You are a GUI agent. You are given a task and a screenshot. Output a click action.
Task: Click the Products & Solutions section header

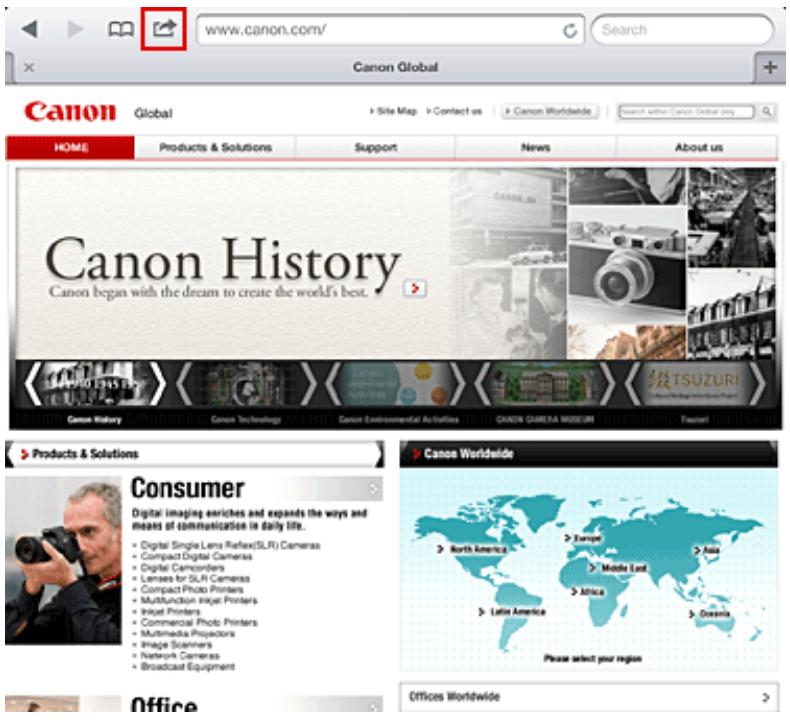[x=194, y=454]
